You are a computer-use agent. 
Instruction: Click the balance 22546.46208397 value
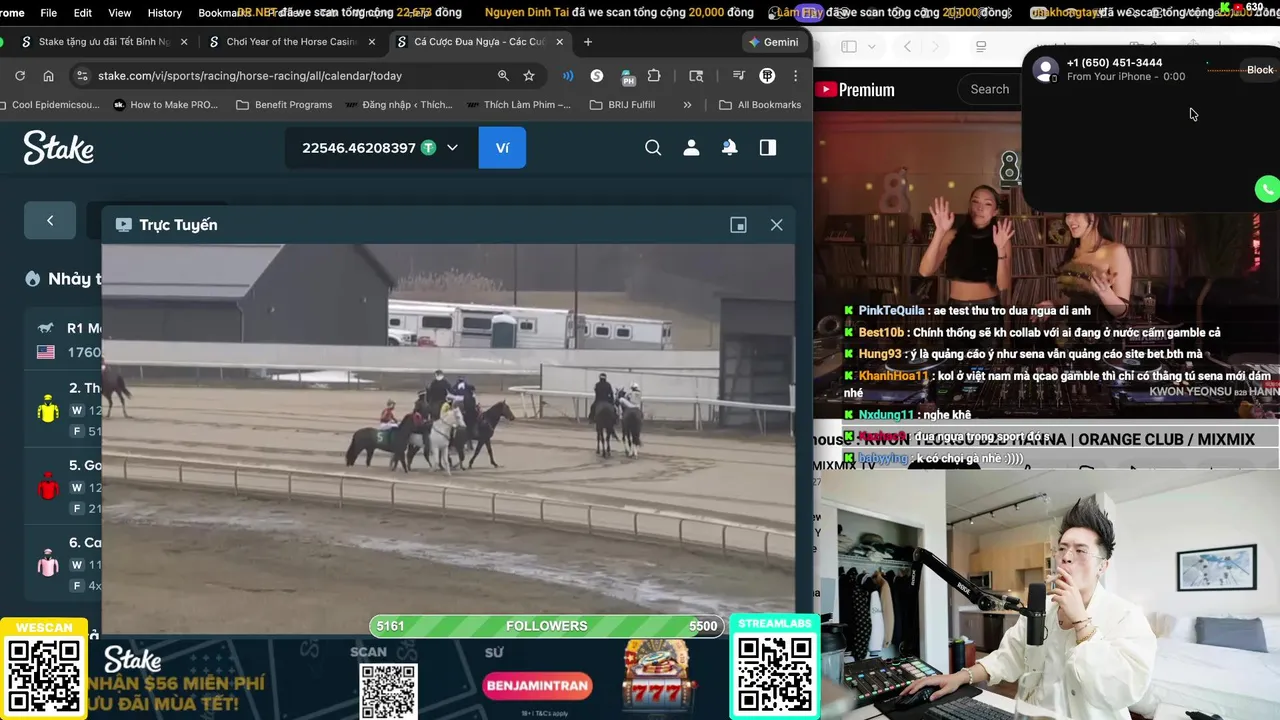pos(359,148)
